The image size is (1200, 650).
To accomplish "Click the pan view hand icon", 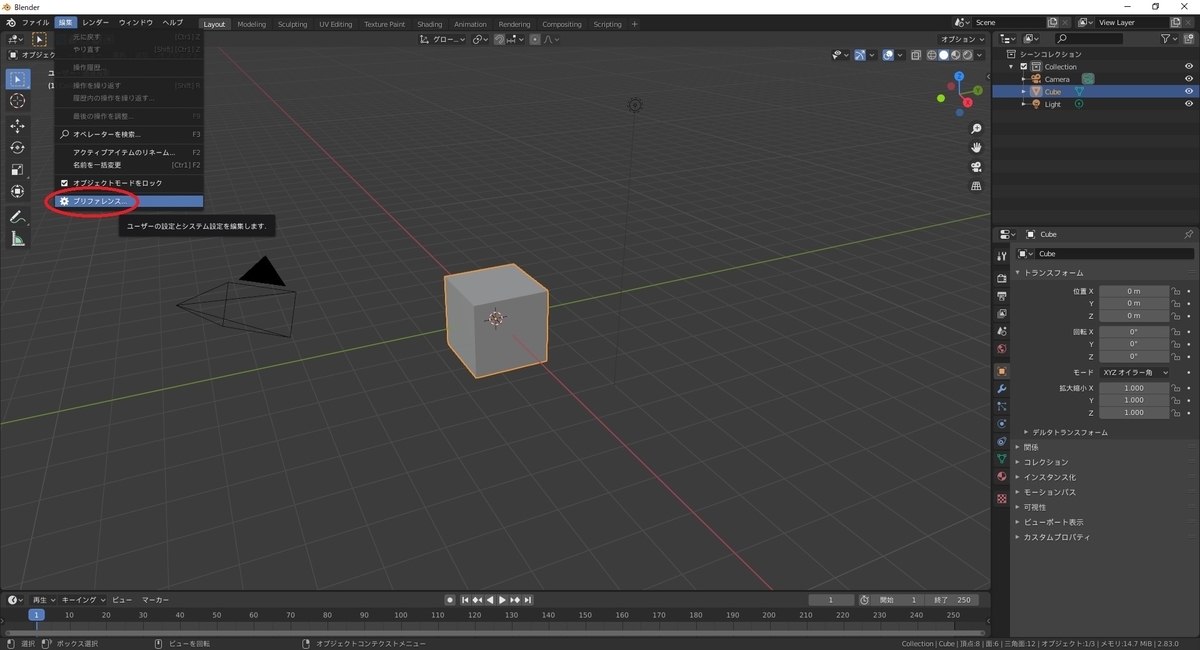I will click(x=977, y=148).
